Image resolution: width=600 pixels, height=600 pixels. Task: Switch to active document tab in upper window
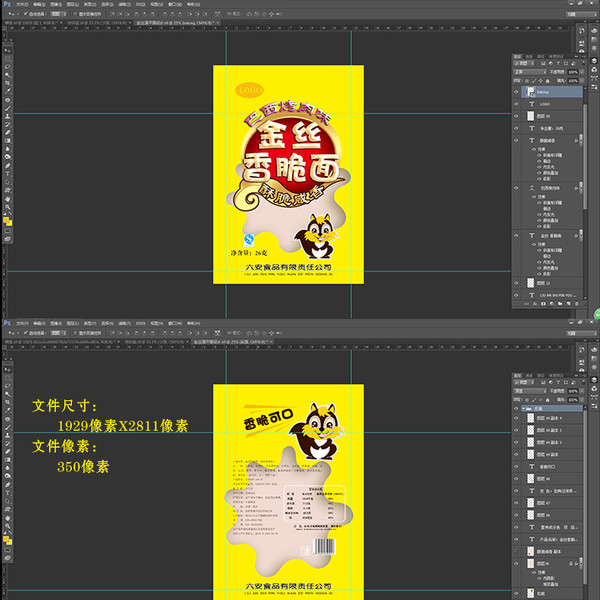click(175, 23)
